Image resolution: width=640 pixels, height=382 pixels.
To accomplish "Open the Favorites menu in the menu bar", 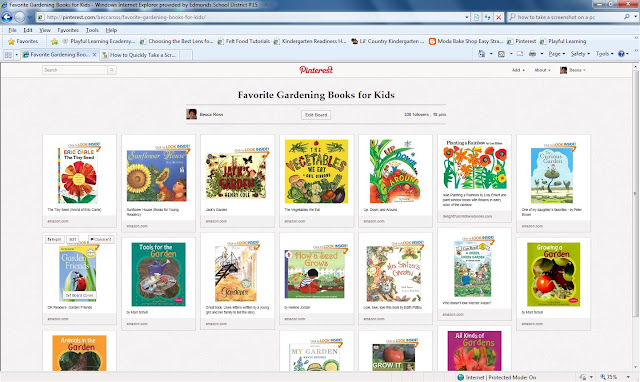I will coord(68,30).
